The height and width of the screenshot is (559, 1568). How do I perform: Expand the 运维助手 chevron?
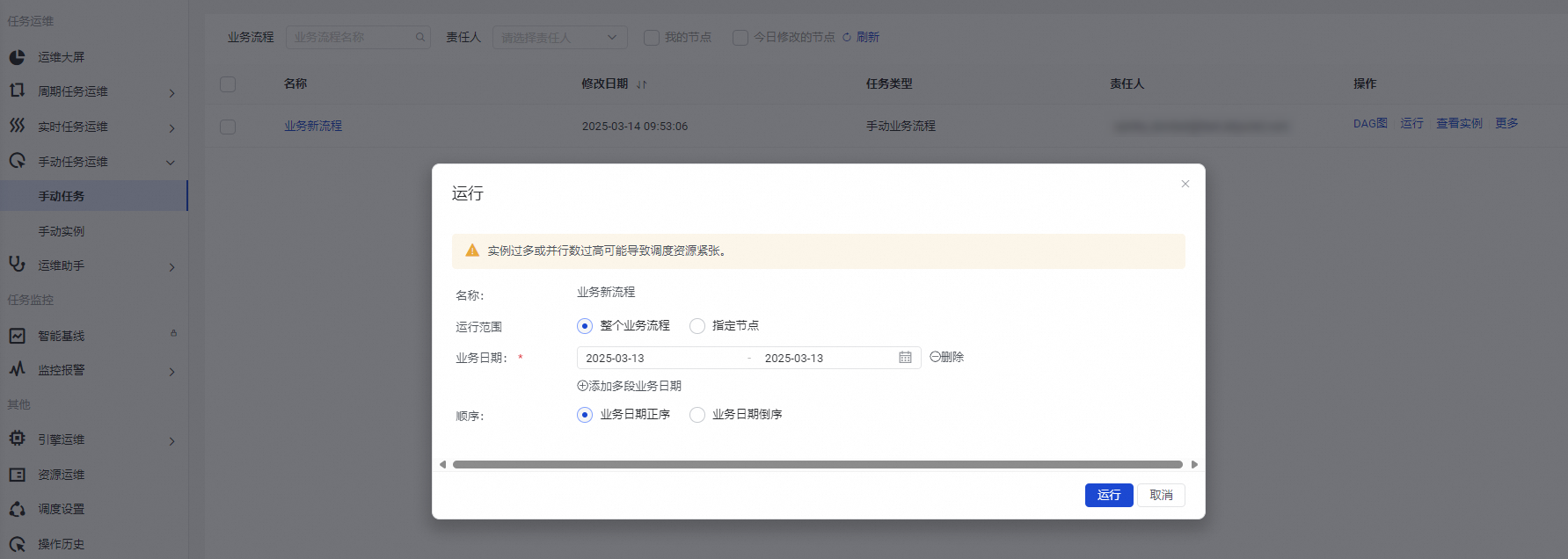(x=171, y=267)
